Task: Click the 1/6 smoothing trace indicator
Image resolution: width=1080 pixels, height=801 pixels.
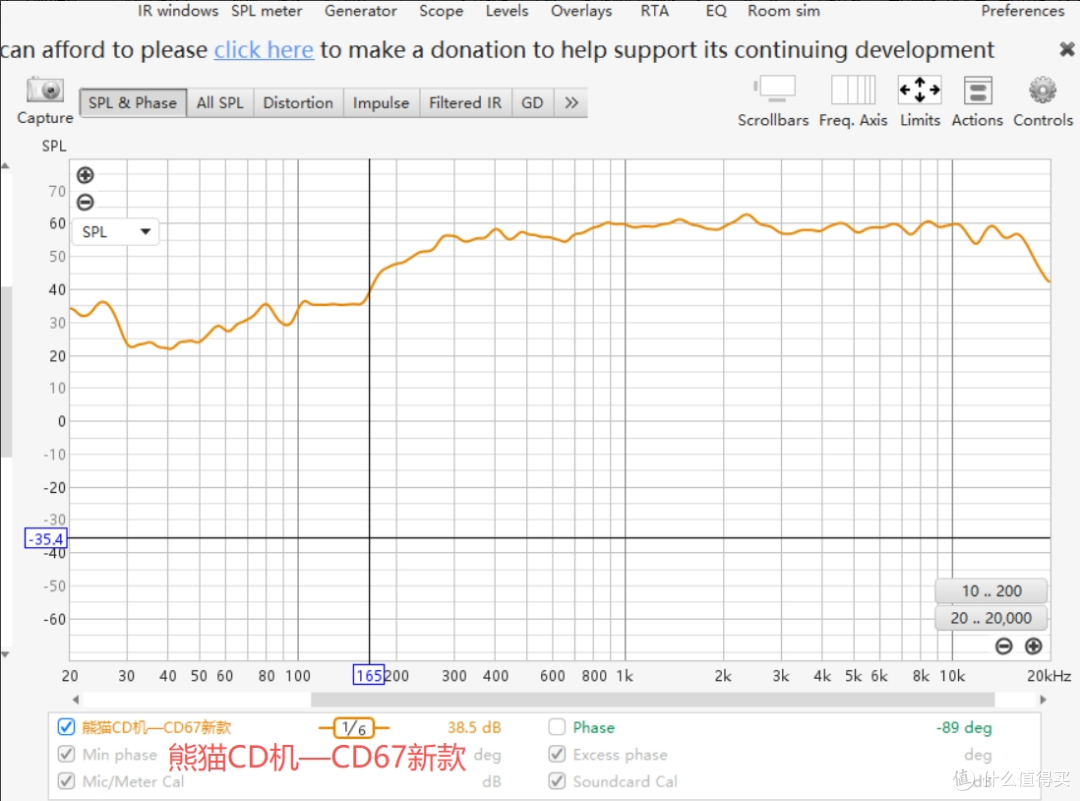Action: coord(353,727)
